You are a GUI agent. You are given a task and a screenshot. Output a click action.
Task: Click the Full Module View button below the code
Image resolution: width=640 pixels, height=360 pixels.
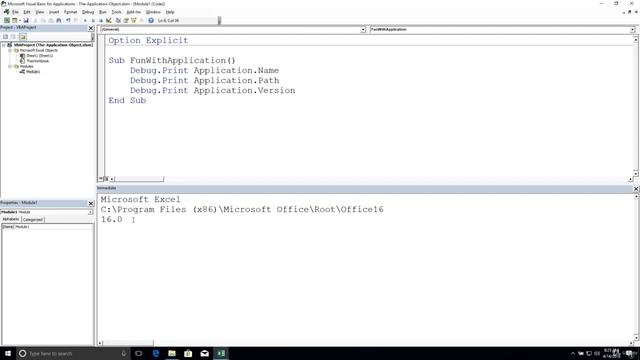tap(106, 179)
